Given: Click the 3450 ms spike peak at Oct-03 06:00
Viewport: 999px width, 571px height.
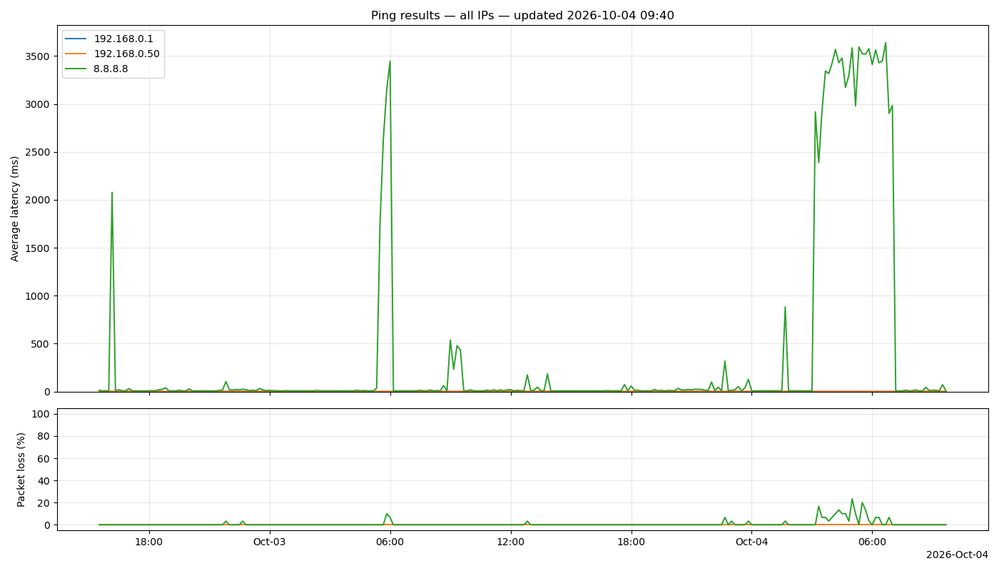Looking at the screenshot, I should click(390, 61).
